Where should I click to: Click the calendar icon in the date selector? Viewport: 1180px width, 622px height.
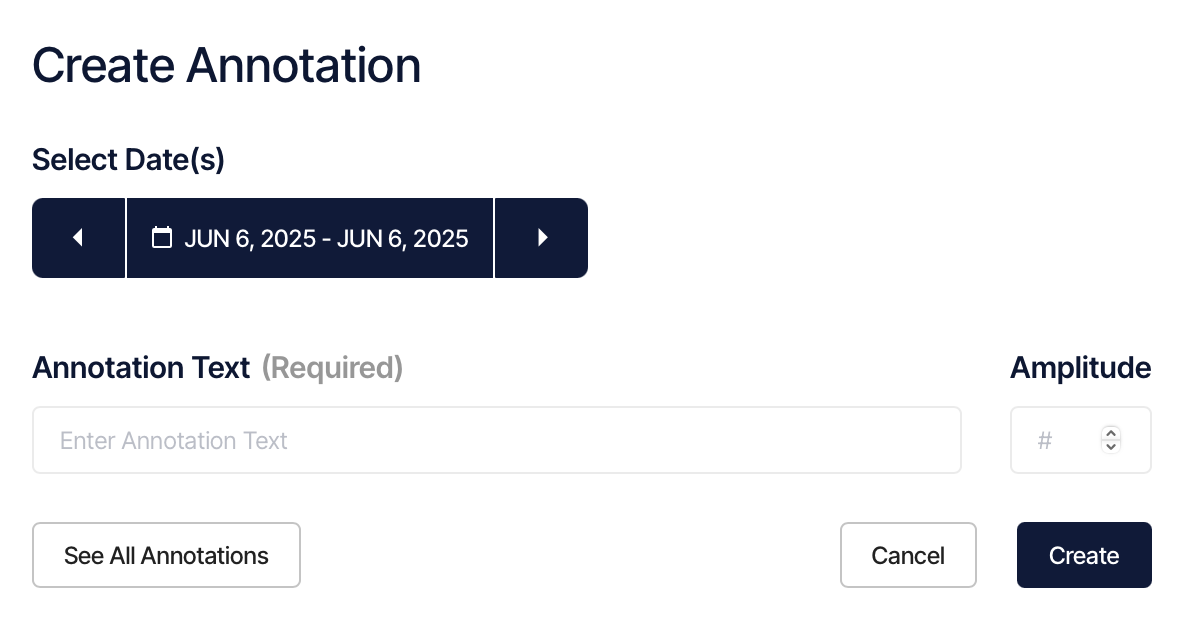pyautogui.click(x=162, y=237)
